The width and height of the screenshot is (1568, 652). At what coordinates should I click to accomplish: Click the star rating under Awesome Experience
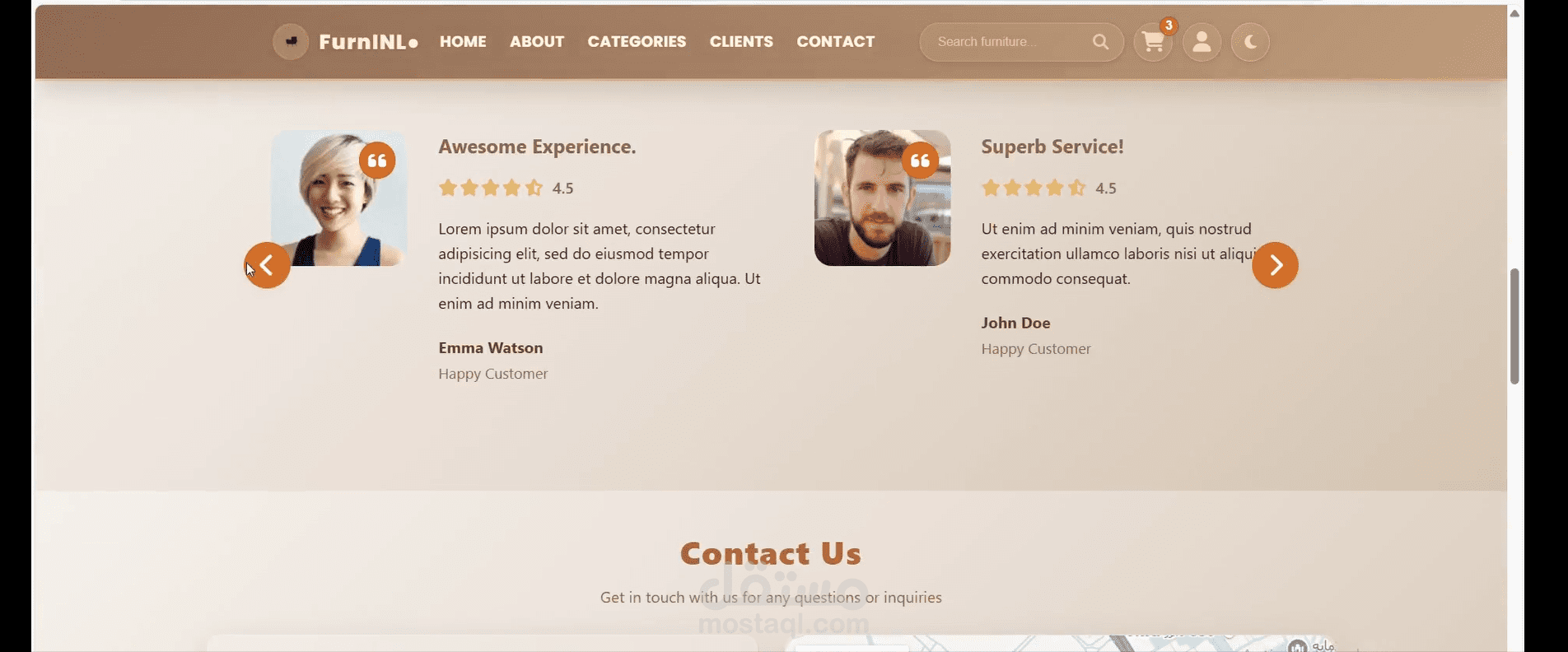click(491, 188)
